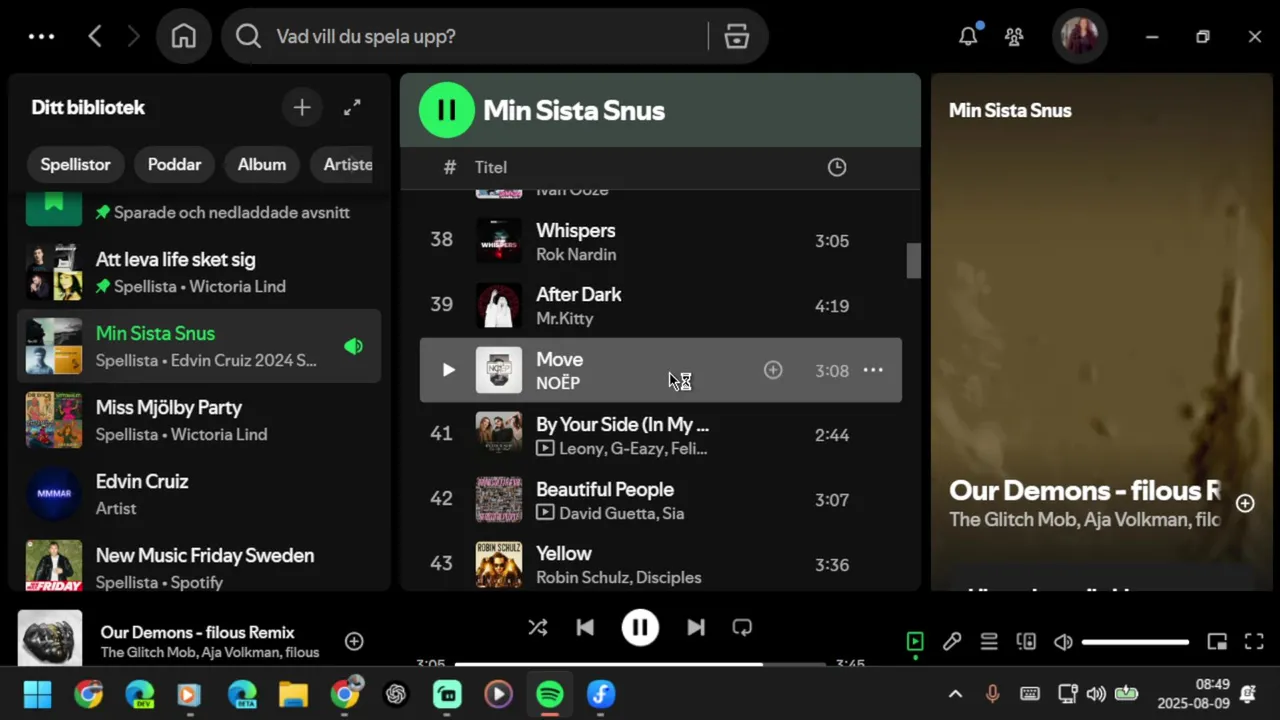
Task: Open notifications bell
Action: pos(968,36)
